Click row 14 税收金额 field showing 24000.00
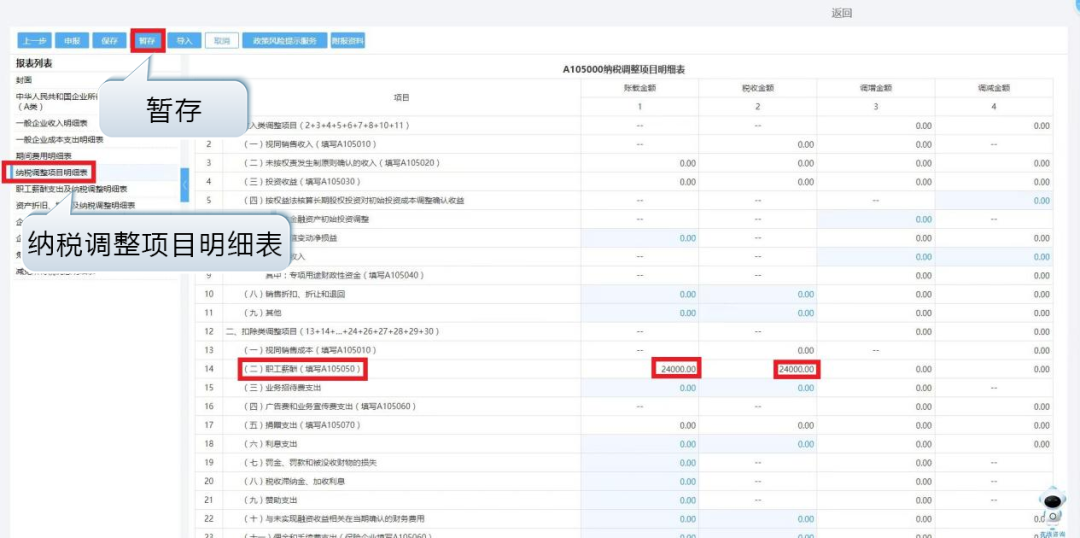The height and width of the screenshot is (538, 1080). (x=796, y=369)
